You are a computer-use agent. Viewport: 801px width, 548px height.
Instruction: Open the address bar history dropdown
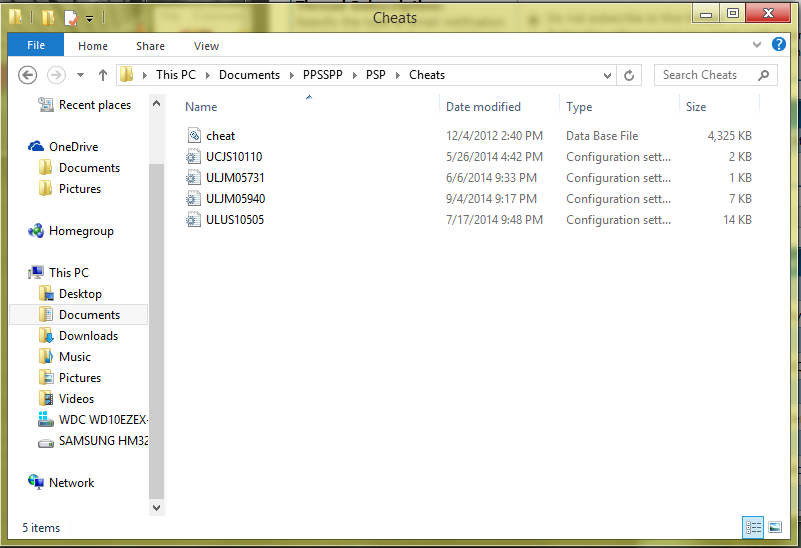[x=607, y=75]
